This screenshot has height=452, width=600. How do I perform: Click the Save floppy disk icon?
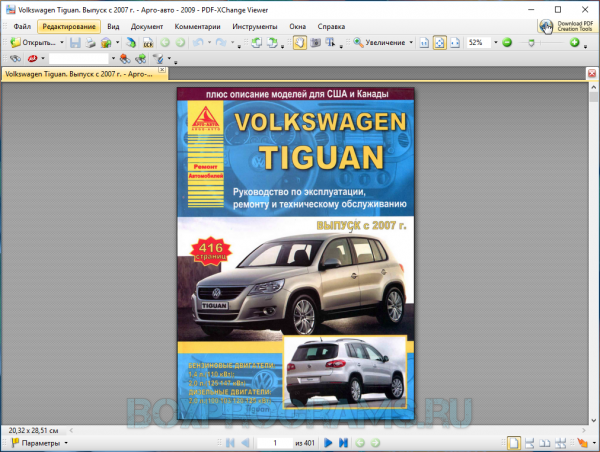click(75, 42)
